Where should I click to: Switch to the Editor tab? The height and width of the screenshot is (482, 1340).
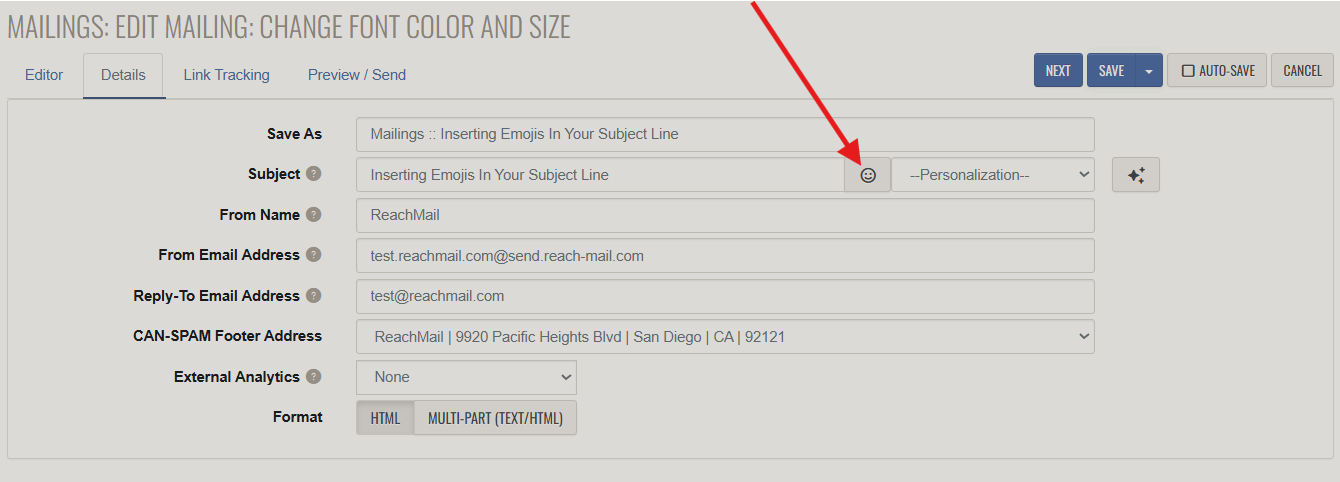[44, 75]
